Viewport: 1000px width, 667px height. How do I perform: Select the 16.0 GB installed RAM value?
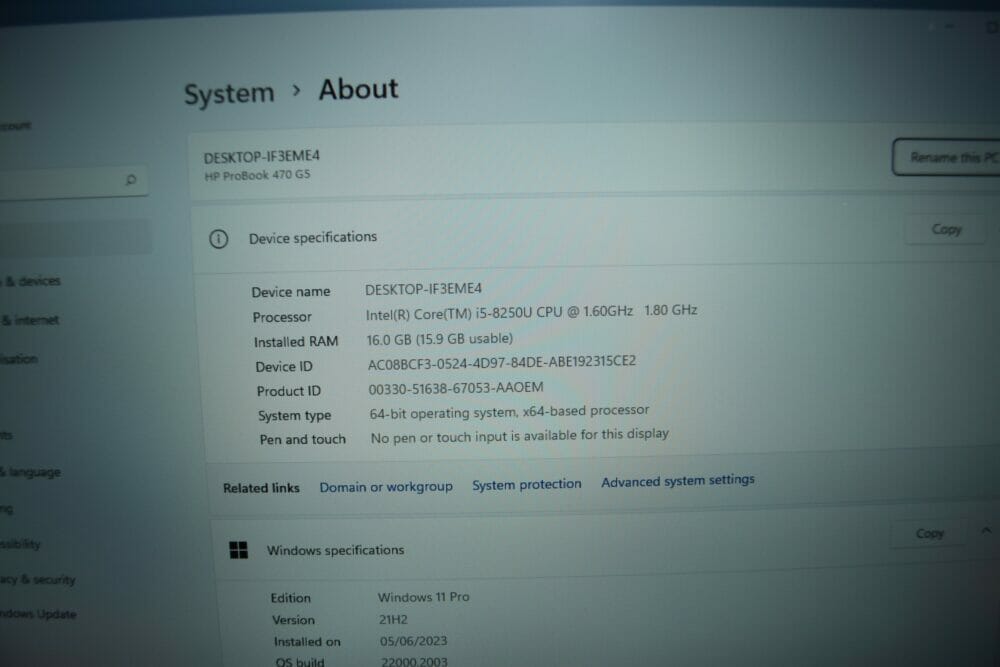click(439, 339)
